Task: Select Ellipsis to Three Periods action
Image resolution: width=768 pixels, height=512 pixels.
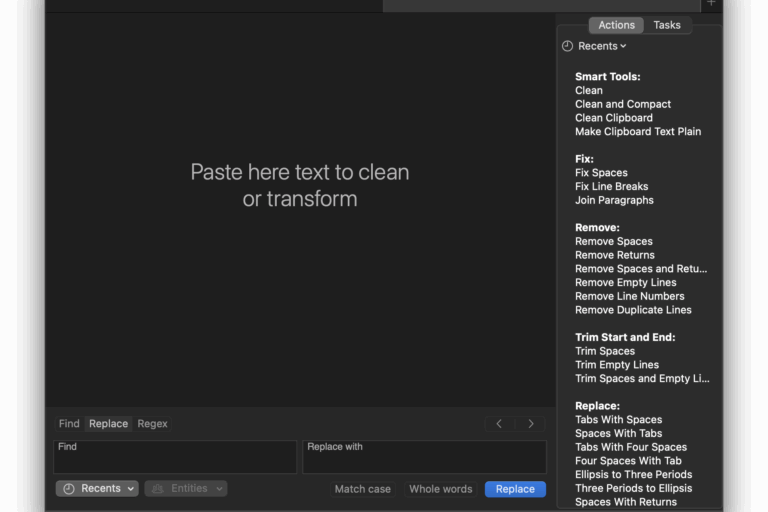Action: (x=633, y=475)
